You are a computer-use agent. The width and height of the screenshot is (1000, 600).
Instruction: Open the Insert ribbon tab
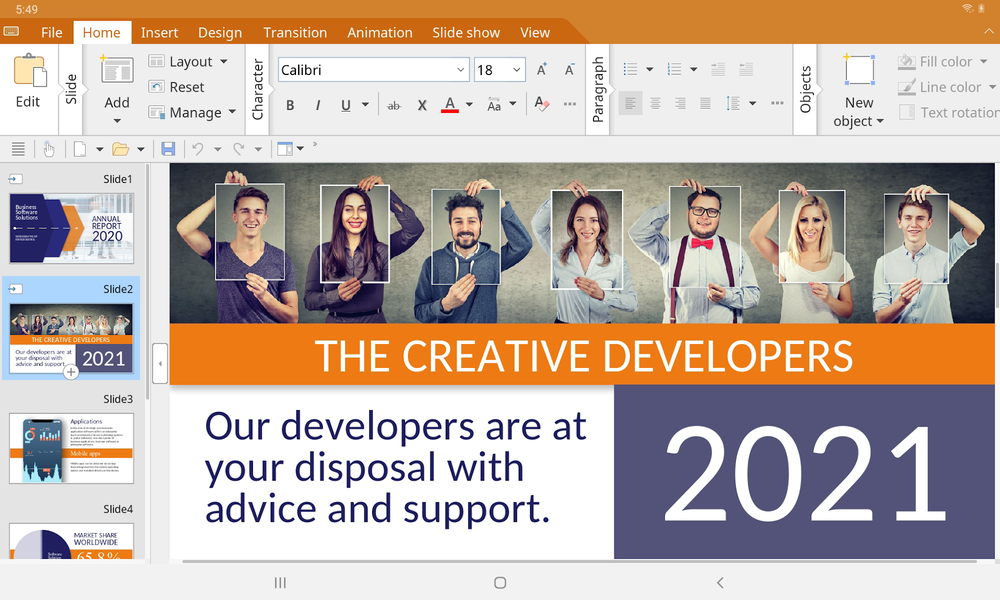[159, 32]
